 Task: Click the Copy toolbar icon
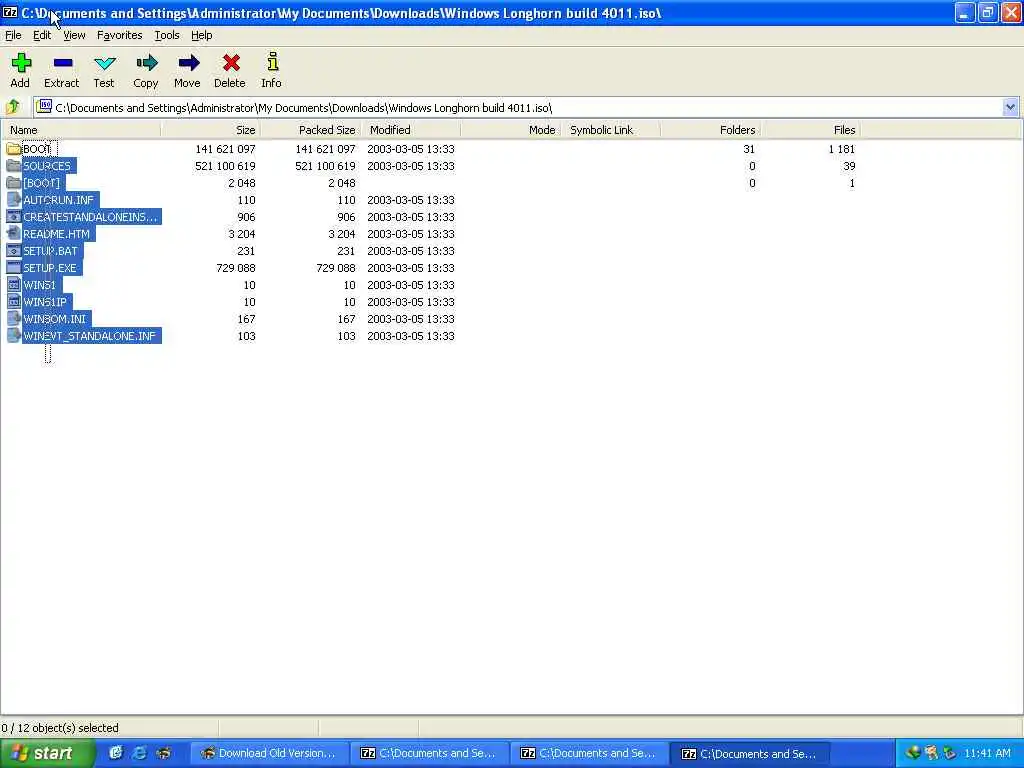[x=147, y=63]
